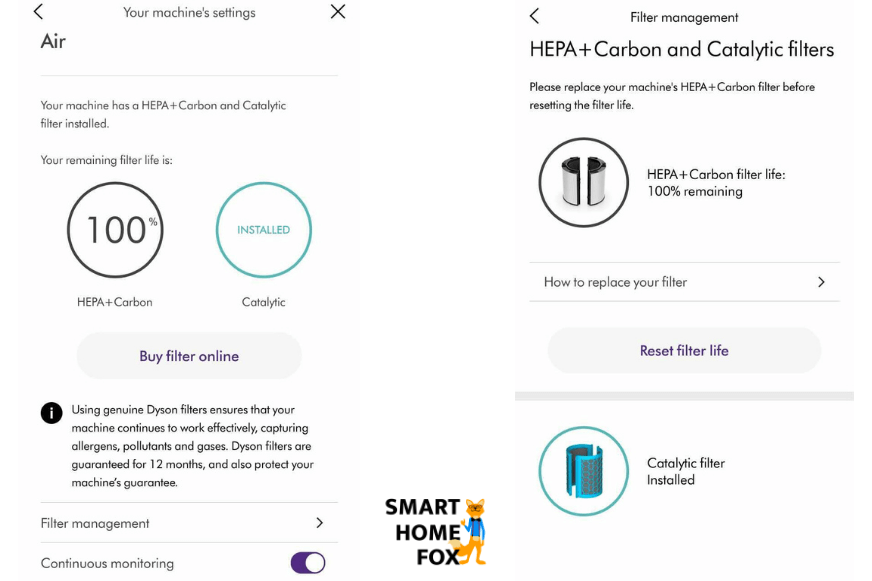The width and height of the screenshot is (872, 581).
Task: Close the Your machine's settings screen
Action: 337,12
